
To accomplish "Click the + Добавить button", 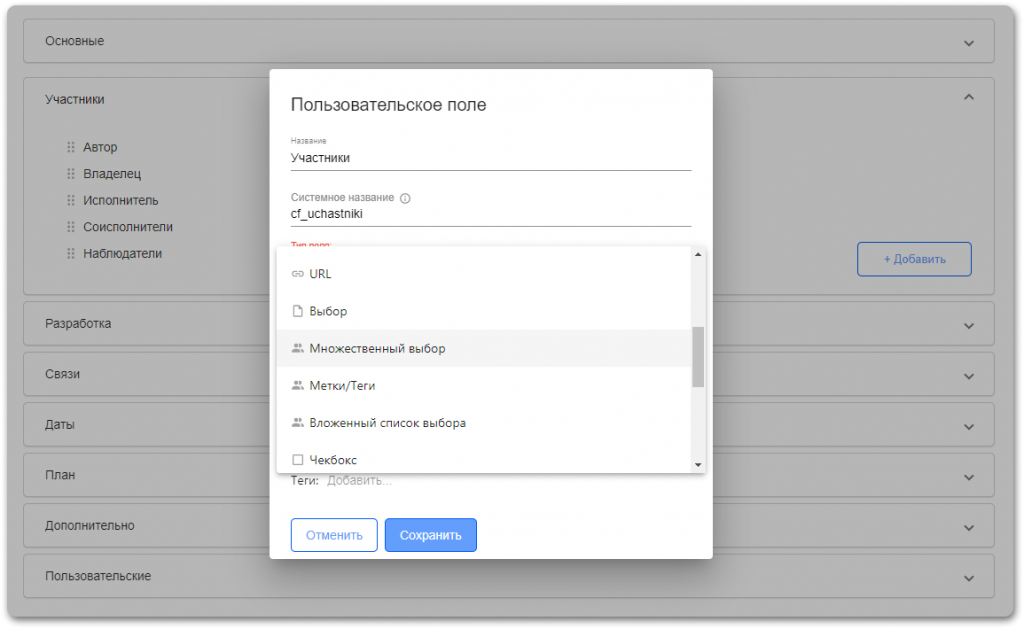I will [914, 259].
